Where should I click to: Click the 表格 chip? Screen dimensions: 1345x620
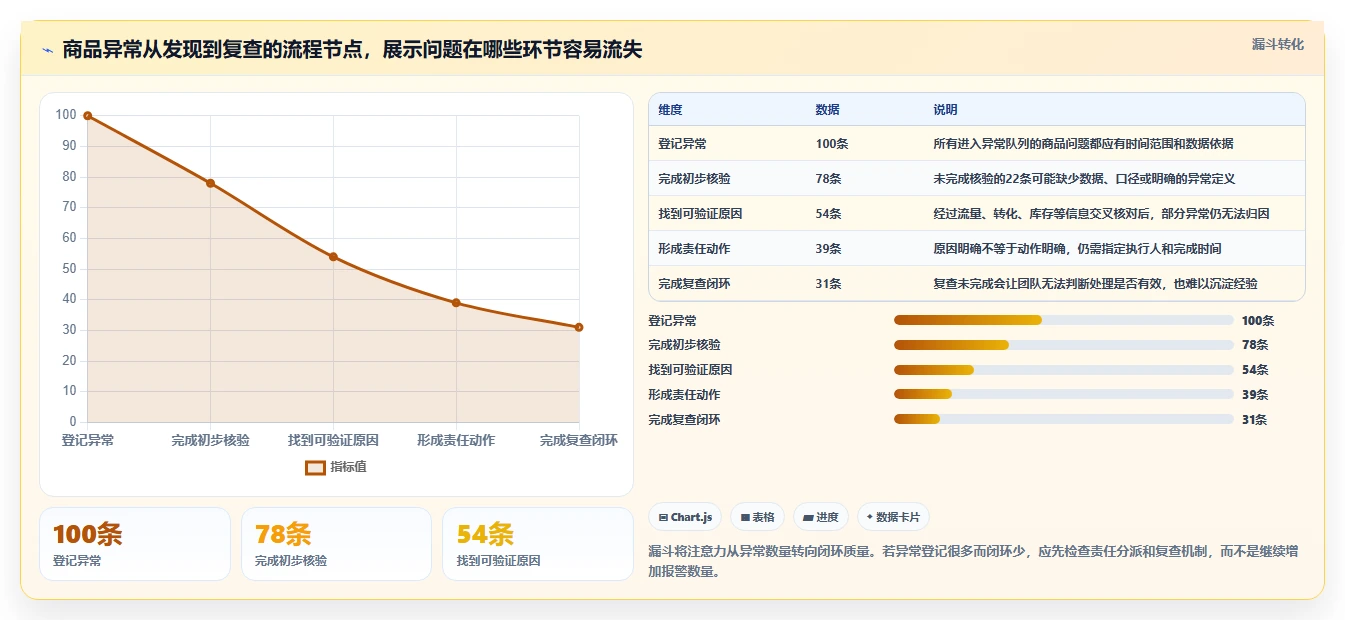(757, 517)
